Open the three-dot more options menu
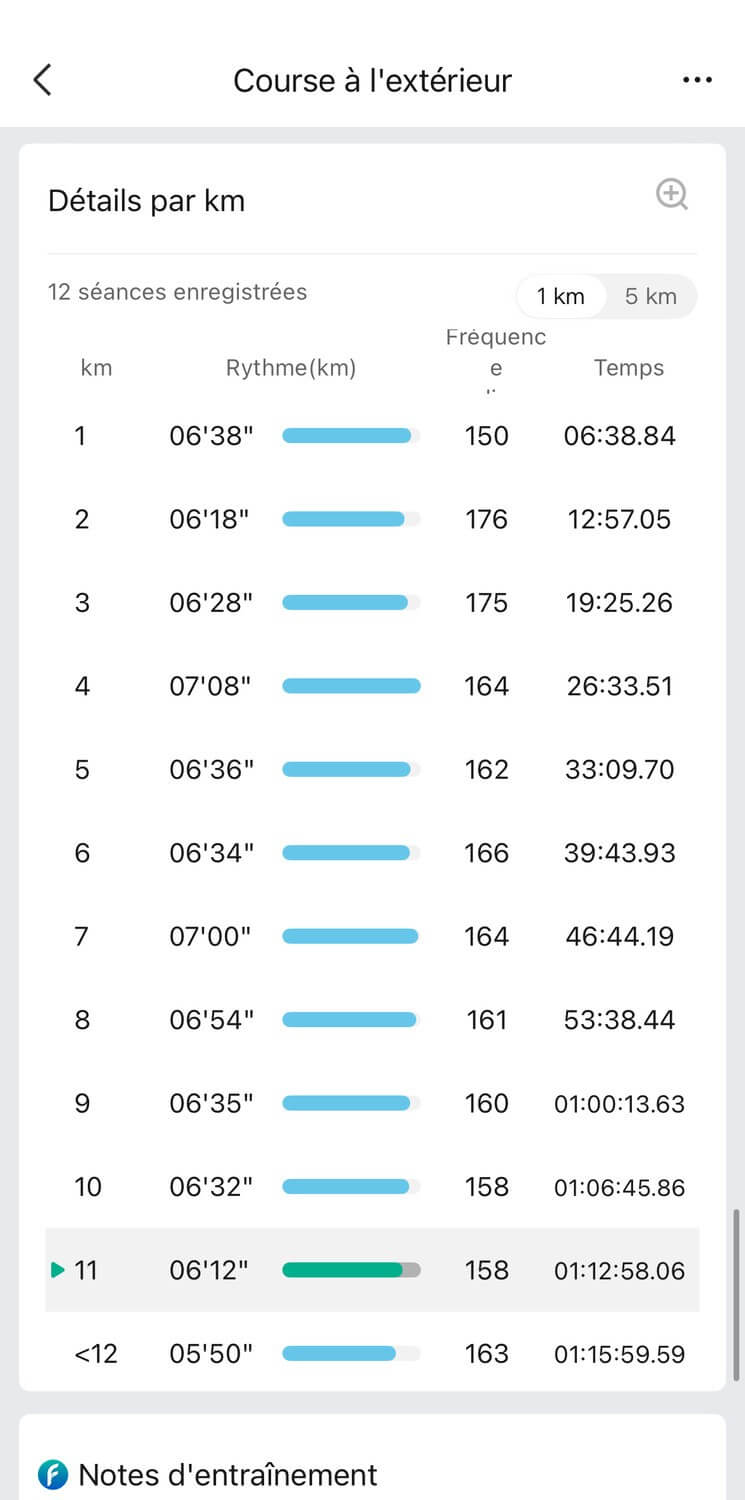 click(x=697, y=80)
